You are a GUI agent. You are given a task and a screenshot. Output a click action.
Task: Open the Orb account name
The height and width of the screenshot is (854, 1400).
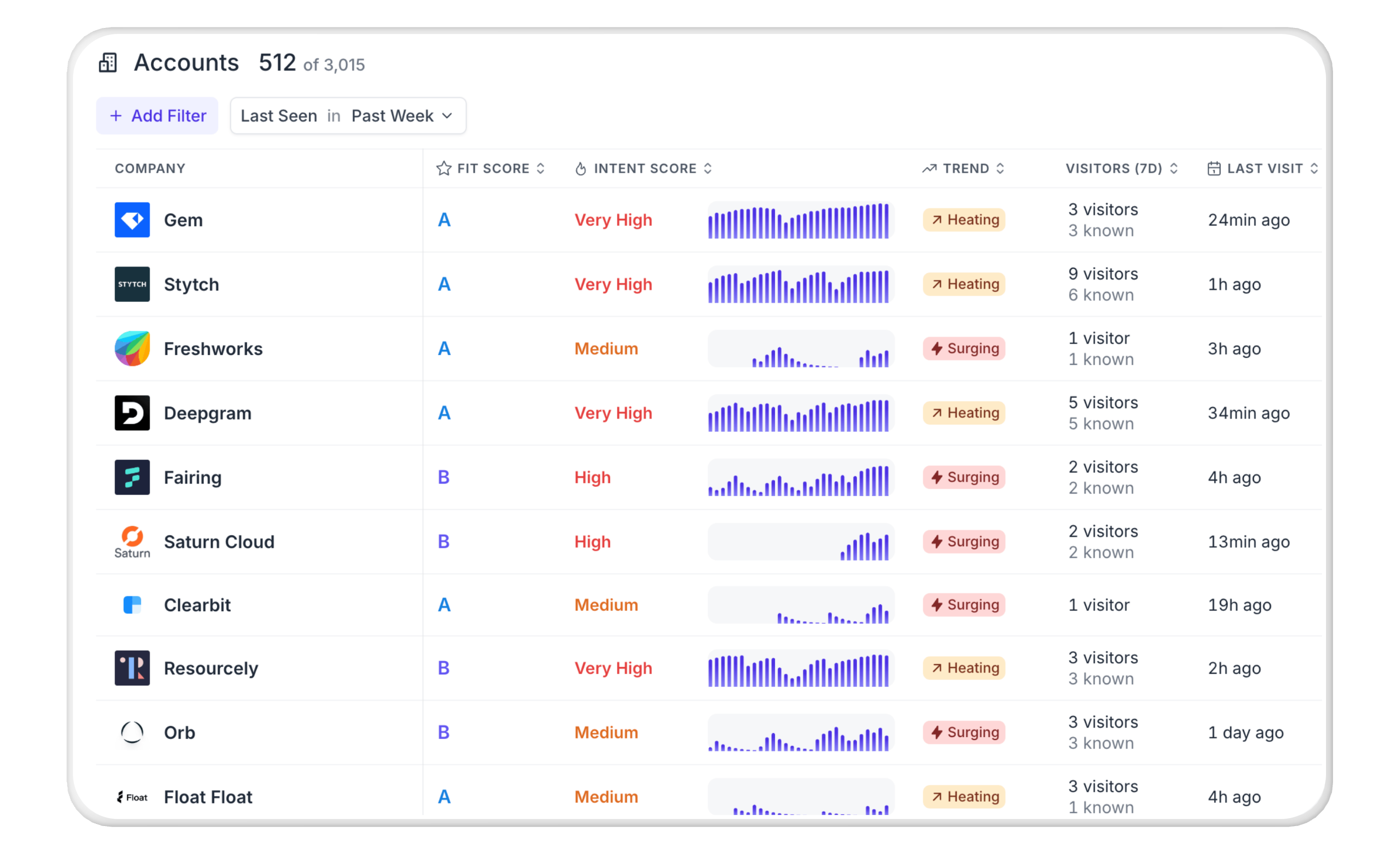(180, 733)
